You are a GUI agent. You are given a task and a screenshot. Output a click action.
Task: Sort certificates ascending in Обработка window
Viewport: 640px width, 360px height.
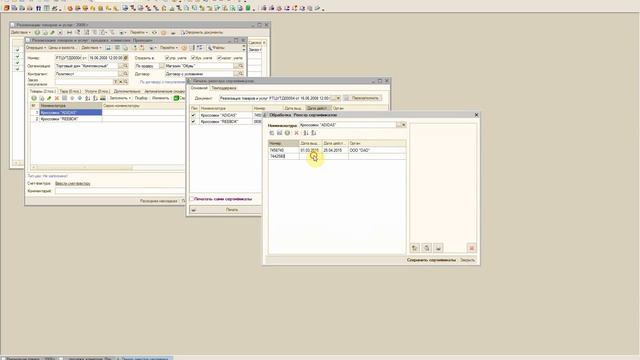[x=306, y=133]
